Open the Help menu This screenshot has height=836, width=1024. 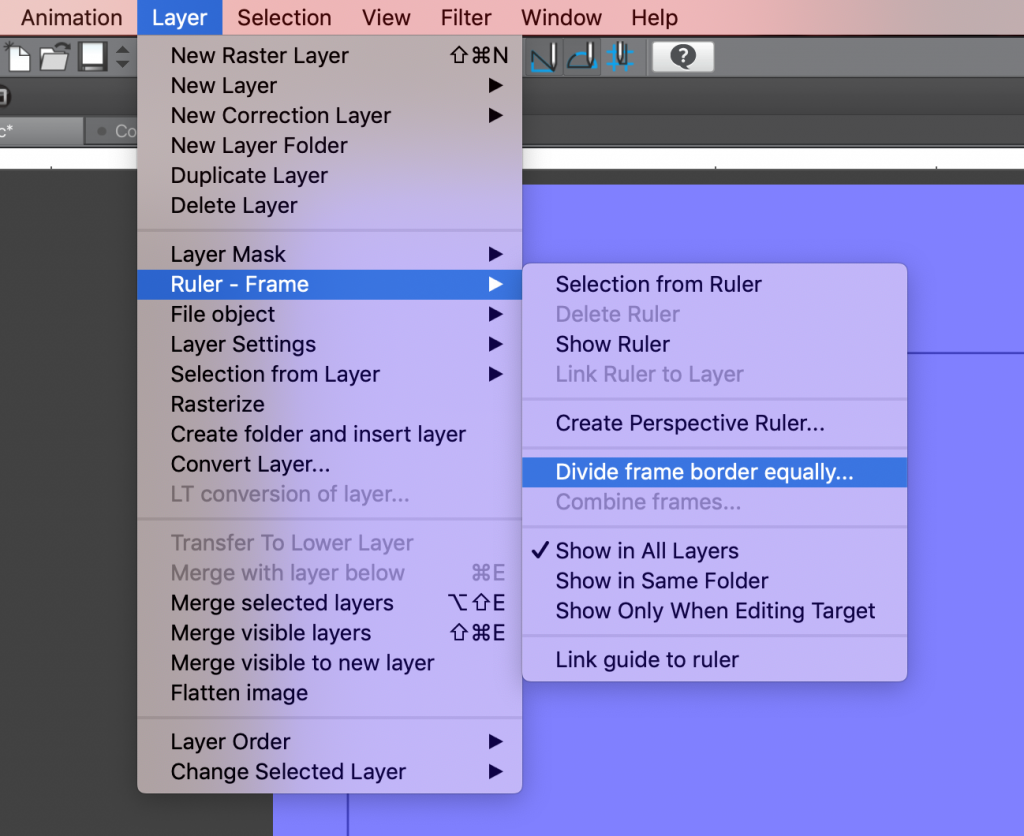[654, 18]
